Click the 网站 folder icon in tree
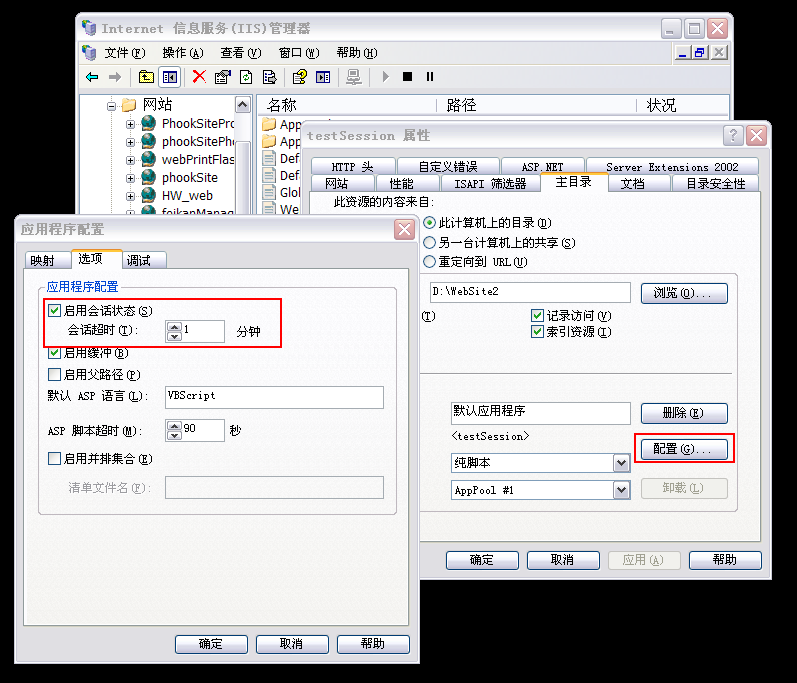 [x=129, y=105]
